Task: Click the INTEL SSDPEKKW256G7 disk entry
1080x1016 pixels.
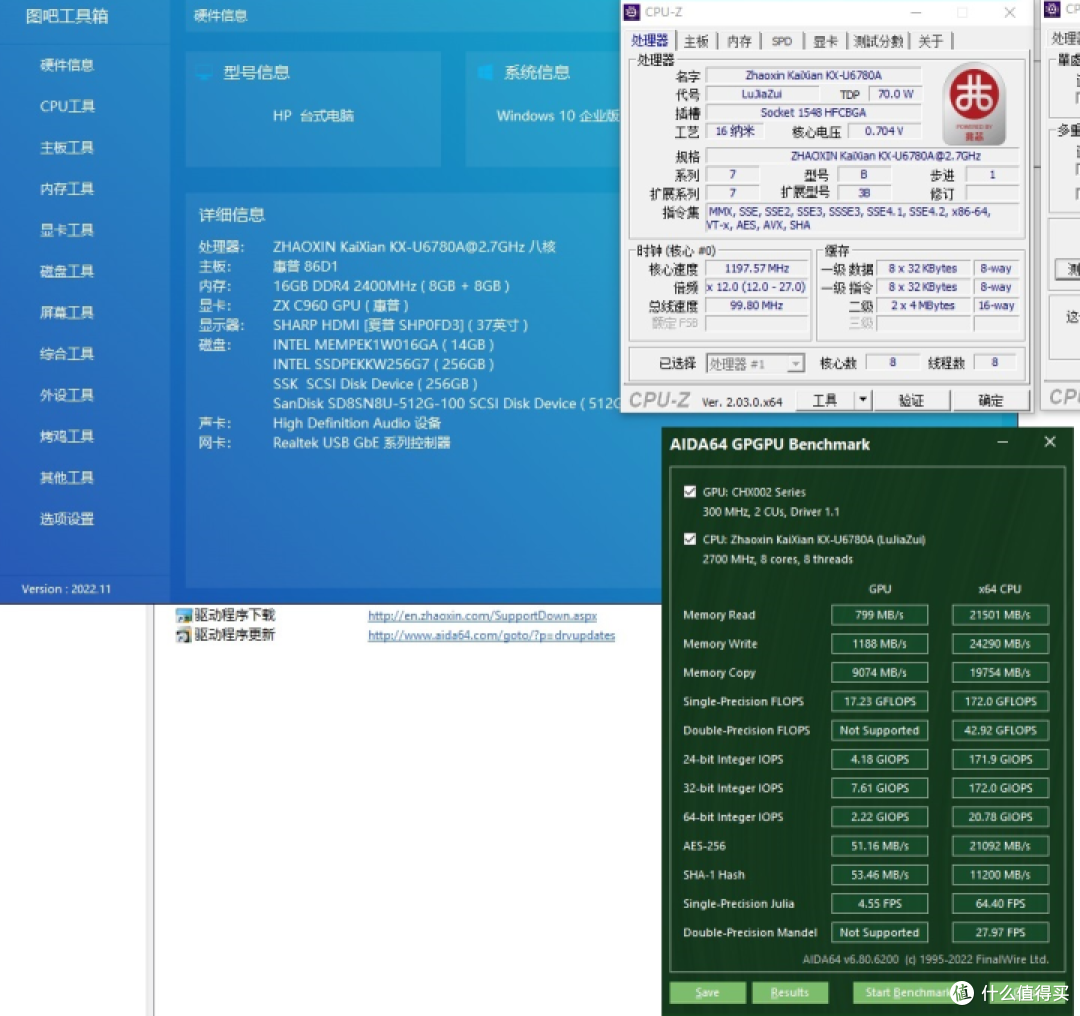Action: point(383,364)
